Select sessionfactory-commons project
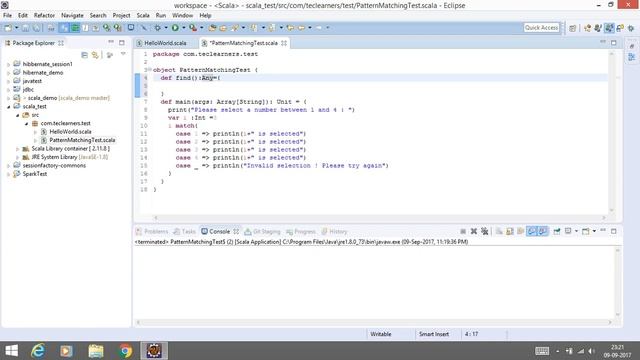 click(54, 166)
